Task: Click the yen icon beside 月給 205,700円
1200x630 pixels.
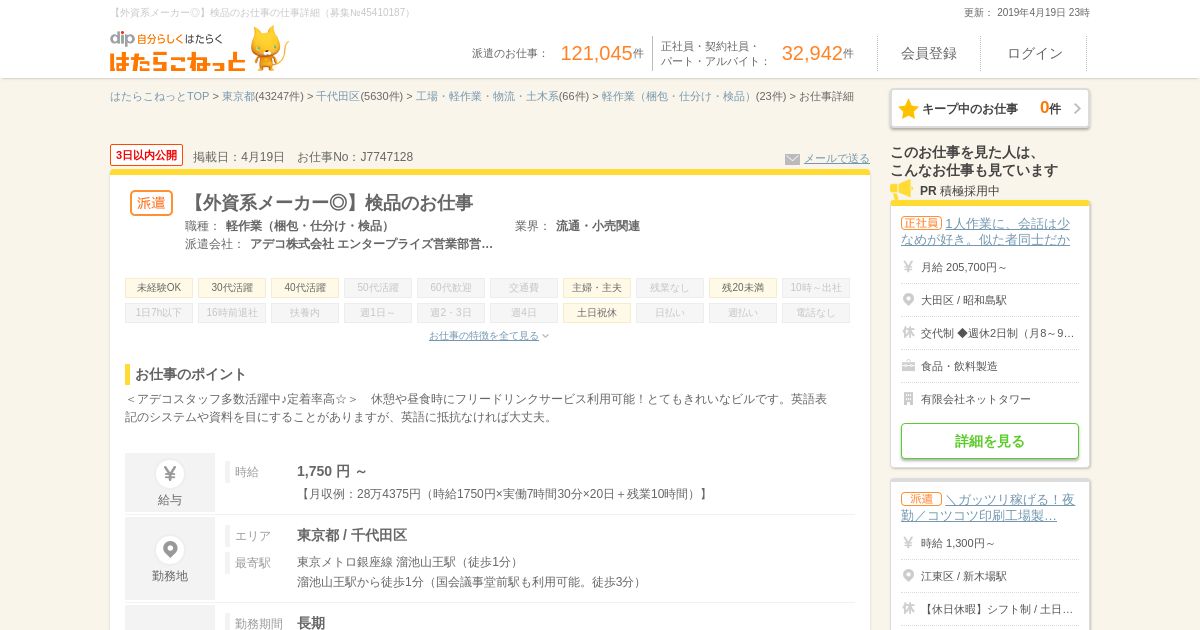Action: pos(908,267)
